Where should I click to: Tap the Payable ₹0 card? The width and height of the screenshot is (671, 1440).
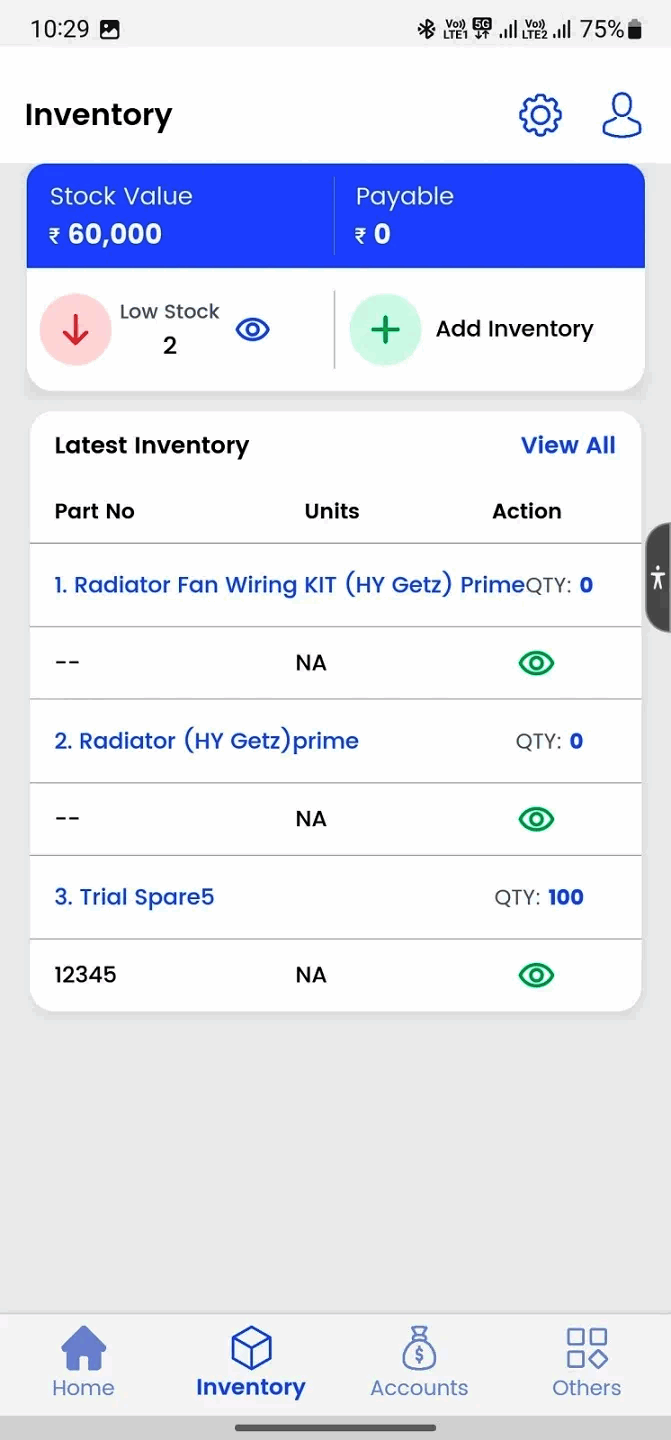point(489,216)
